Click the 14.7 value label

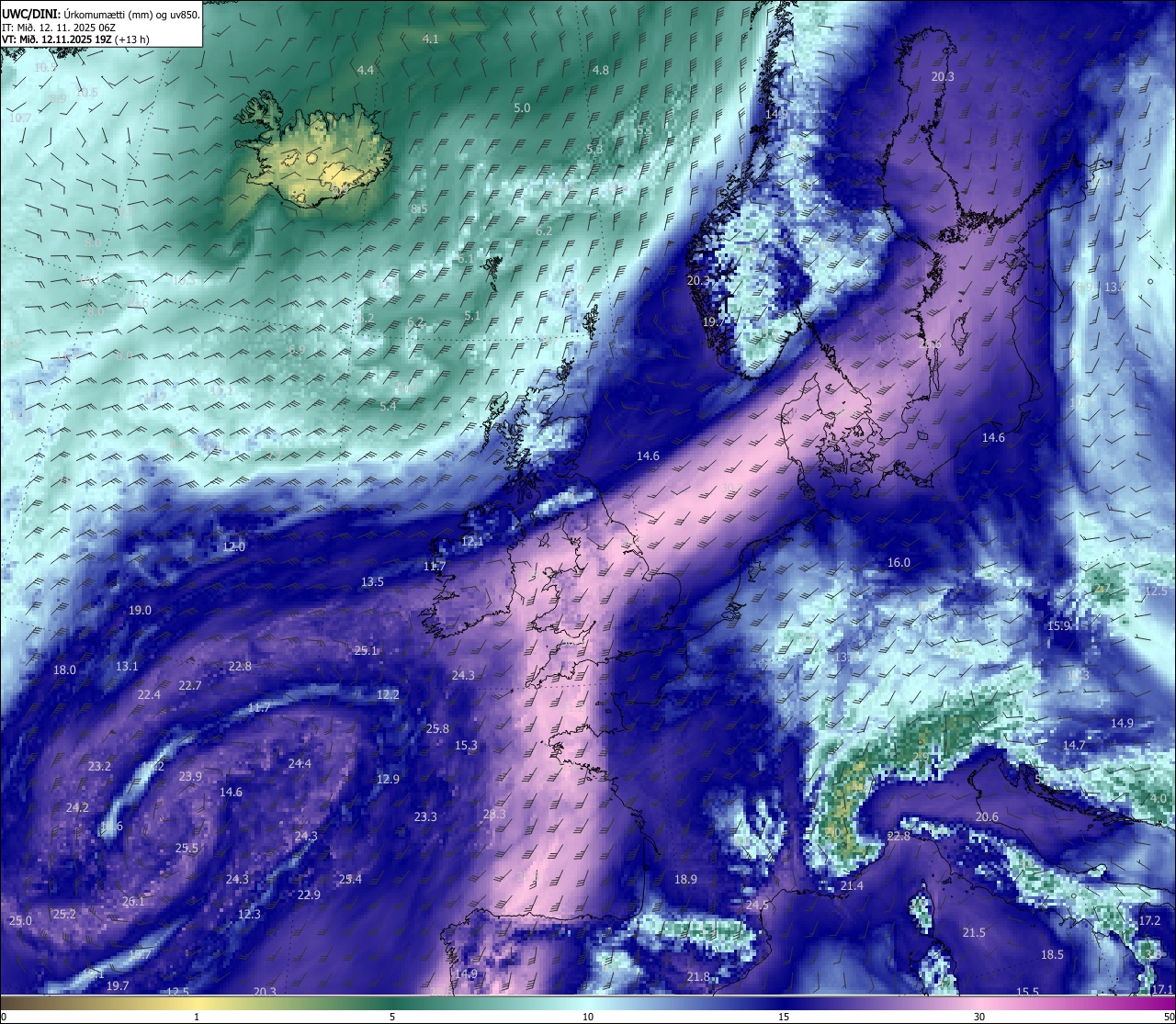point(1074,745)
